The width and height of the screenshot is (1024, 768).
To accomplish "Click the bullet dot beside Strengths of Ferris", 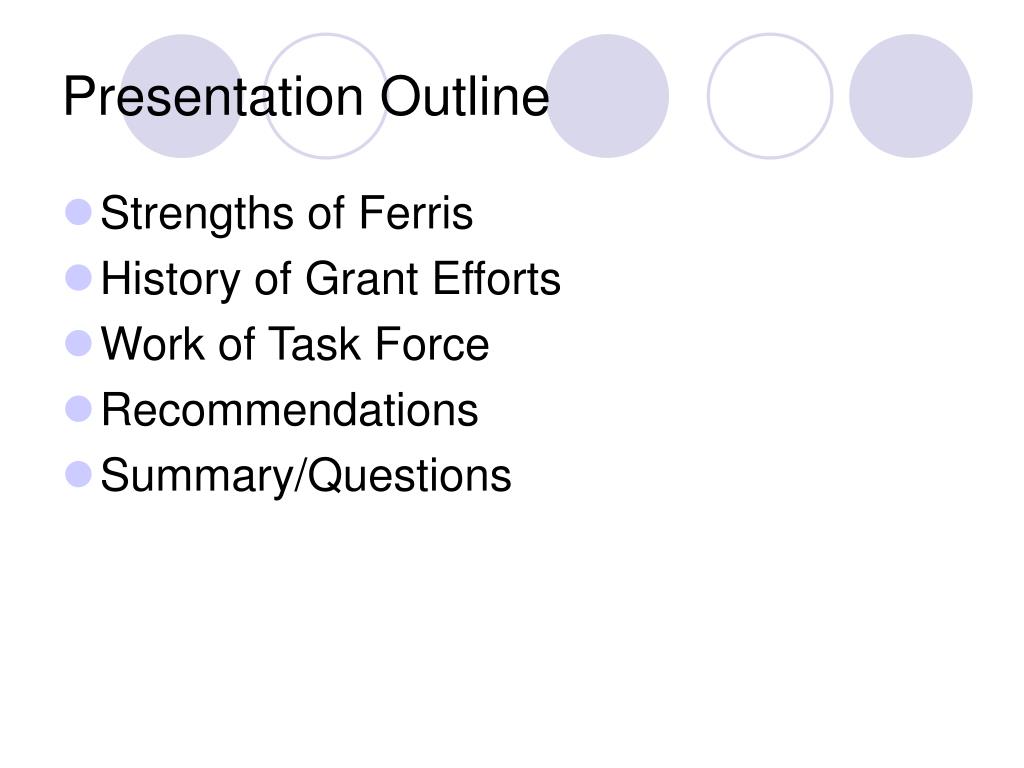I will [78, 212].
